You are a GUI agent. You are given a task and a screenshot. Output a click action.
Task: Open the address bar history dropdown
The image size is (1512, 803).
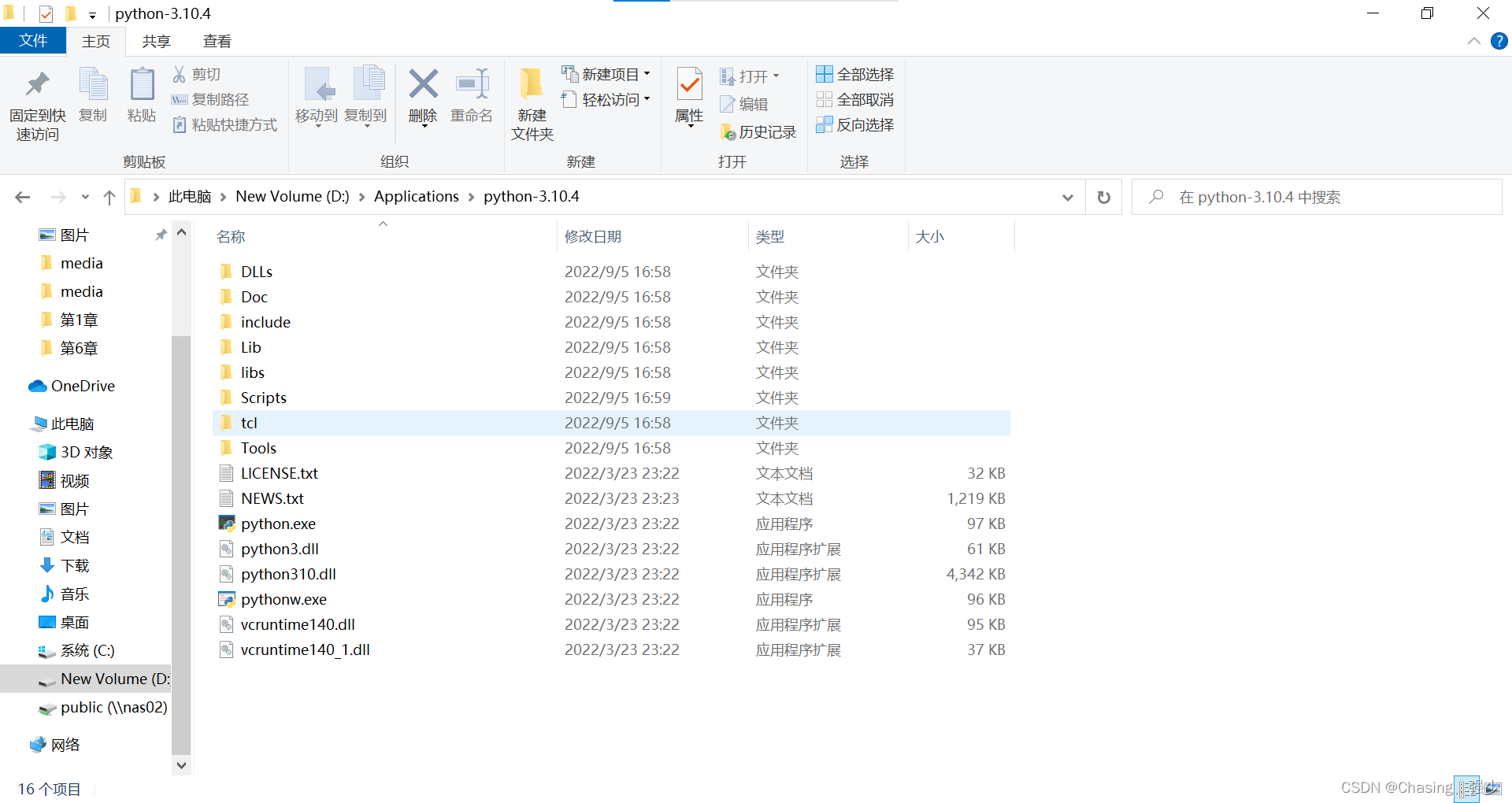coord(1068,197)
